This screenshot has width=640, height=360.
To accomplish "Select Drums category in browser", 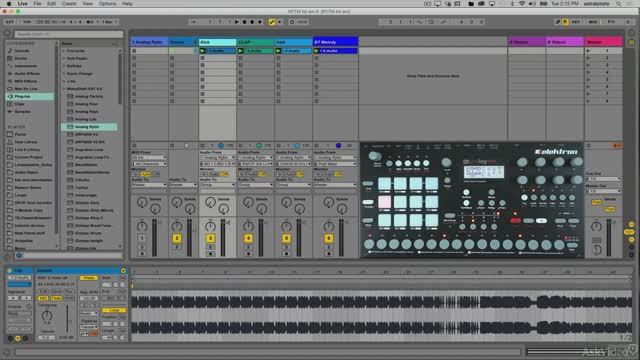I will (x=21, y=58).
